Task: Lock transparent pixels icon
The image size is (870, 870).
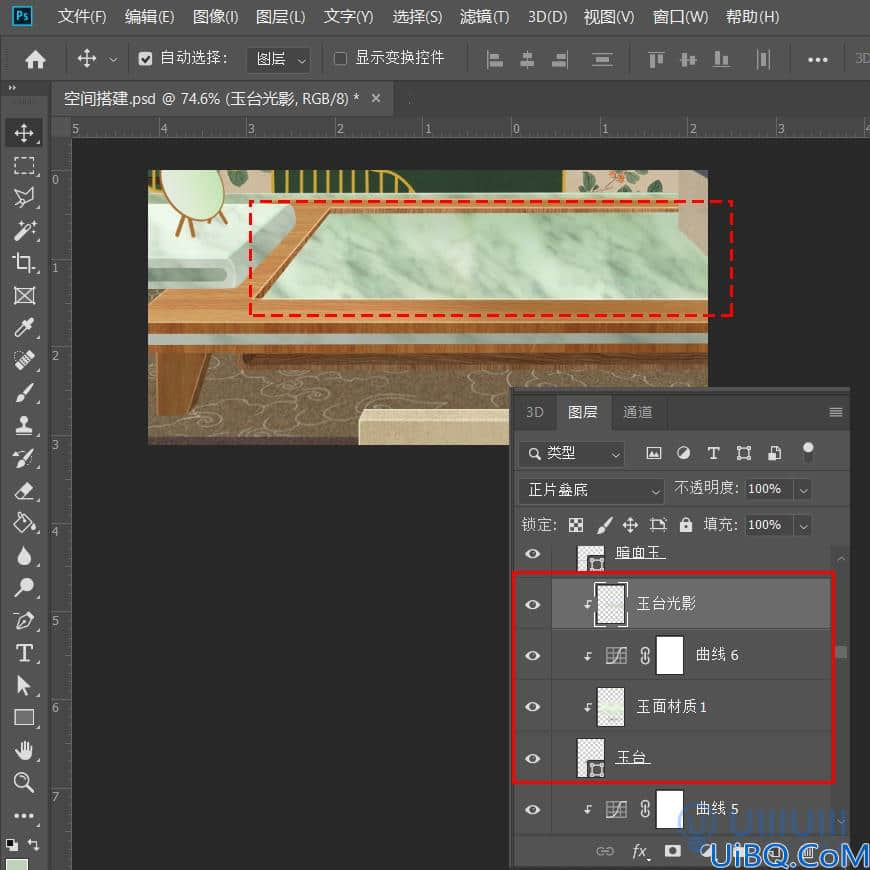Action: 576,525
